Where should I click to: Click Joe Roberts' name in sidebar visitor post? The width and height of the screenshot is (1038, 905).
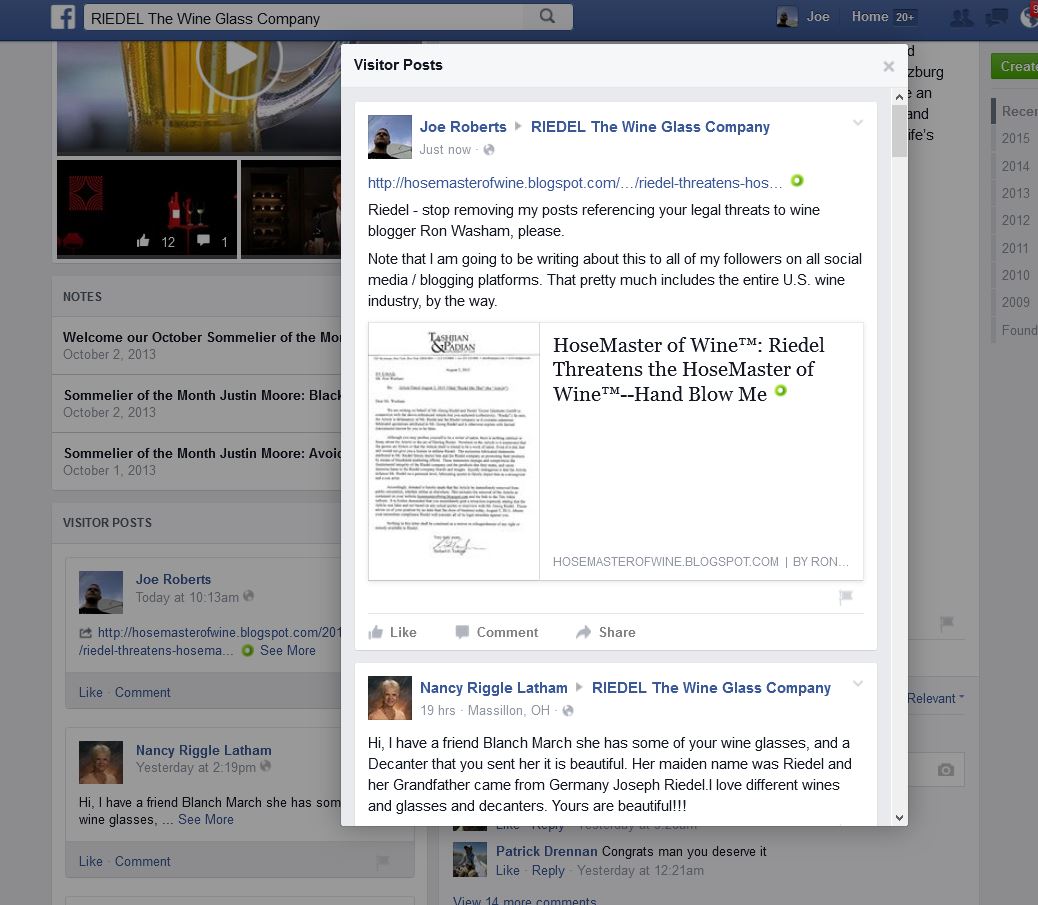[173, 579]
